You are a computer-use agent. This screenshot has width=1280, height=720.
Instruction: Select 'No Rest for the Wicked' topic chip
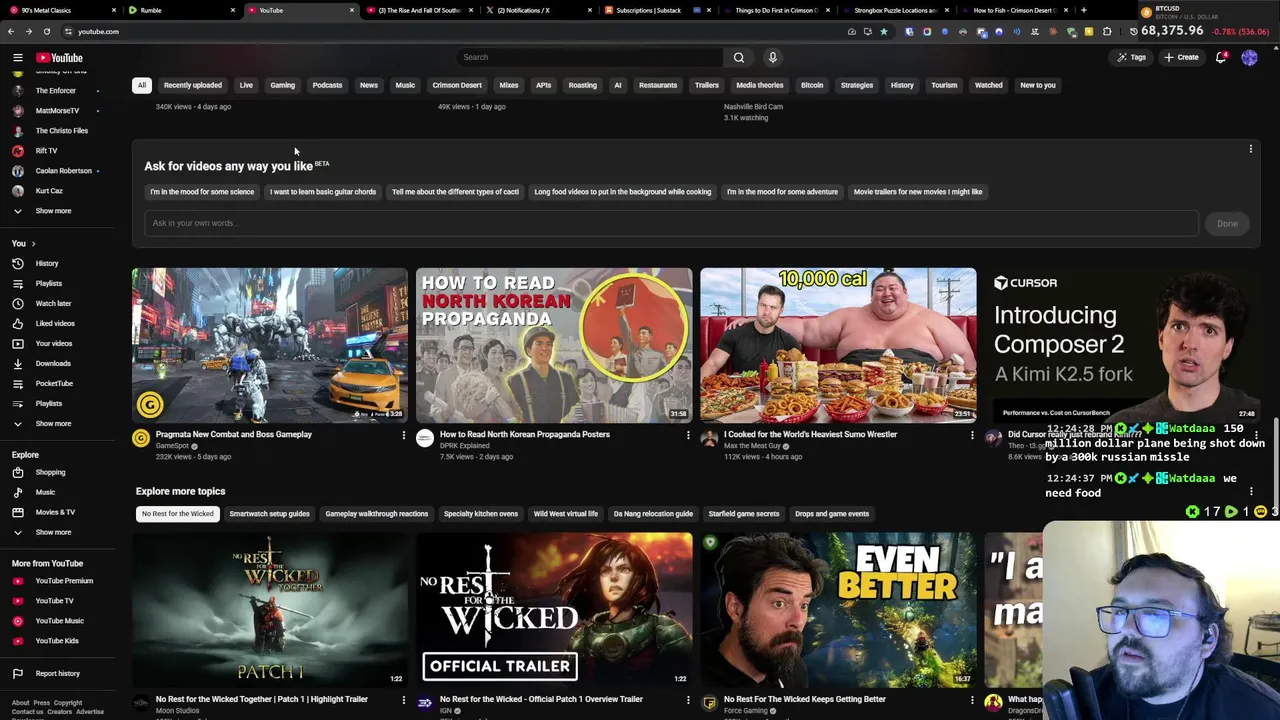point(178,514)
